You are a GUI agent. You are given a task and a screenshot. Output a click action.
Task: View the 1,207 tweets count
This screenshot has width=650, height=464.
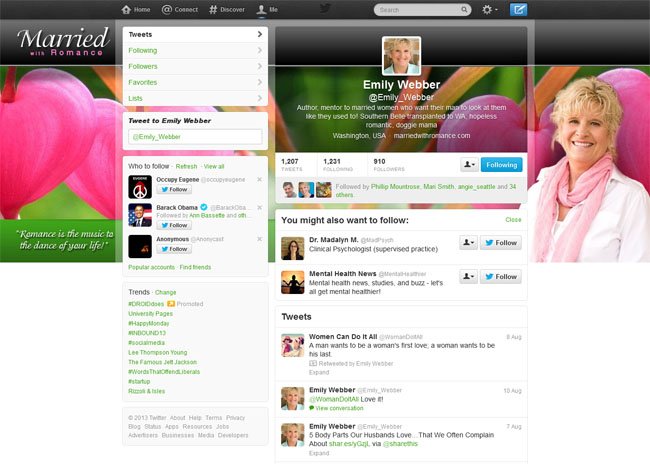tap(292, 165)
